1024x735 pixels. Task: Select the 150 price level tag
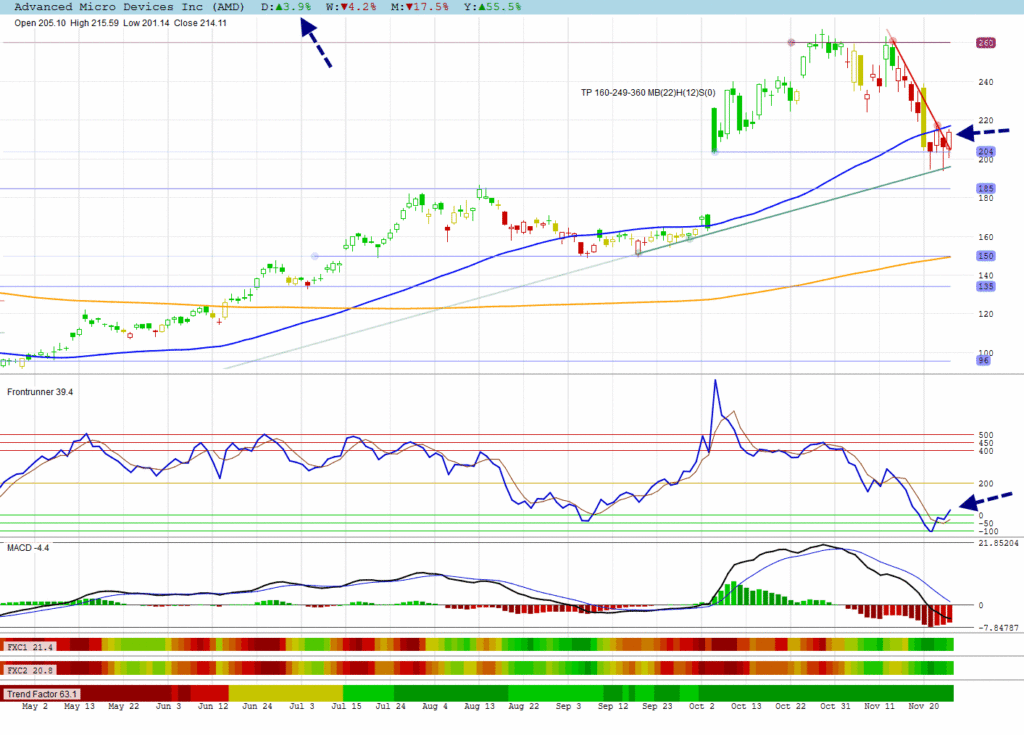pyautogui.click(x=985, y=256)
